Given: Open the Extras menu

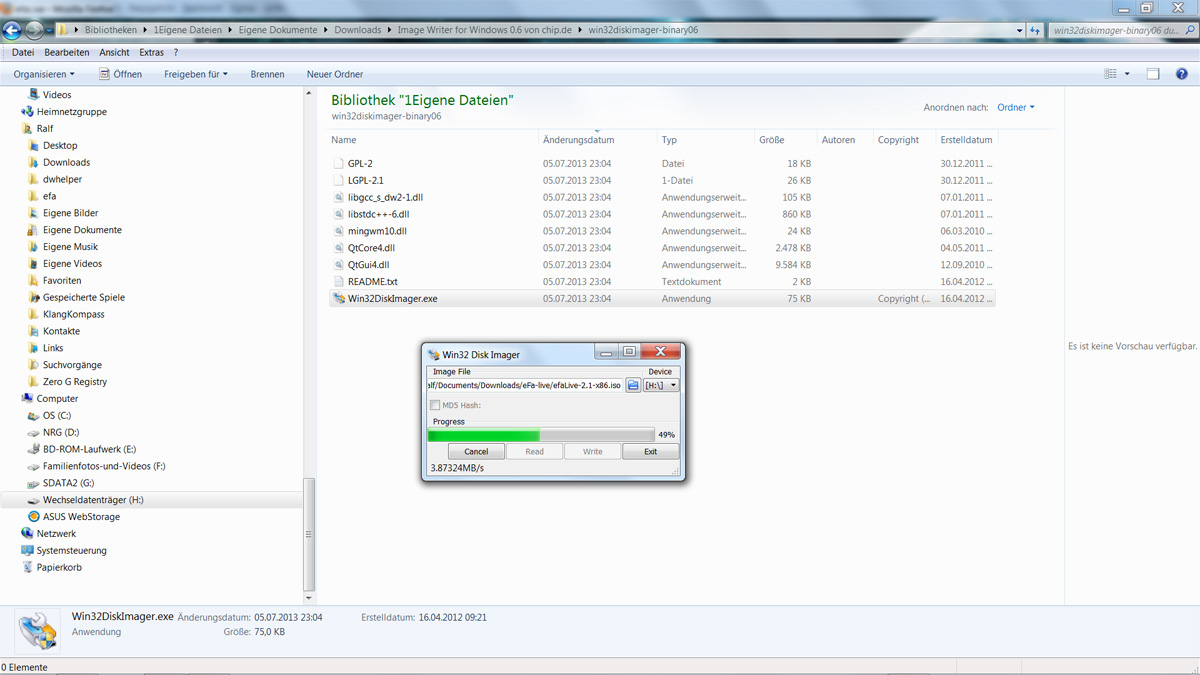Looking at the screenshot, I should (x=151, y=52).
